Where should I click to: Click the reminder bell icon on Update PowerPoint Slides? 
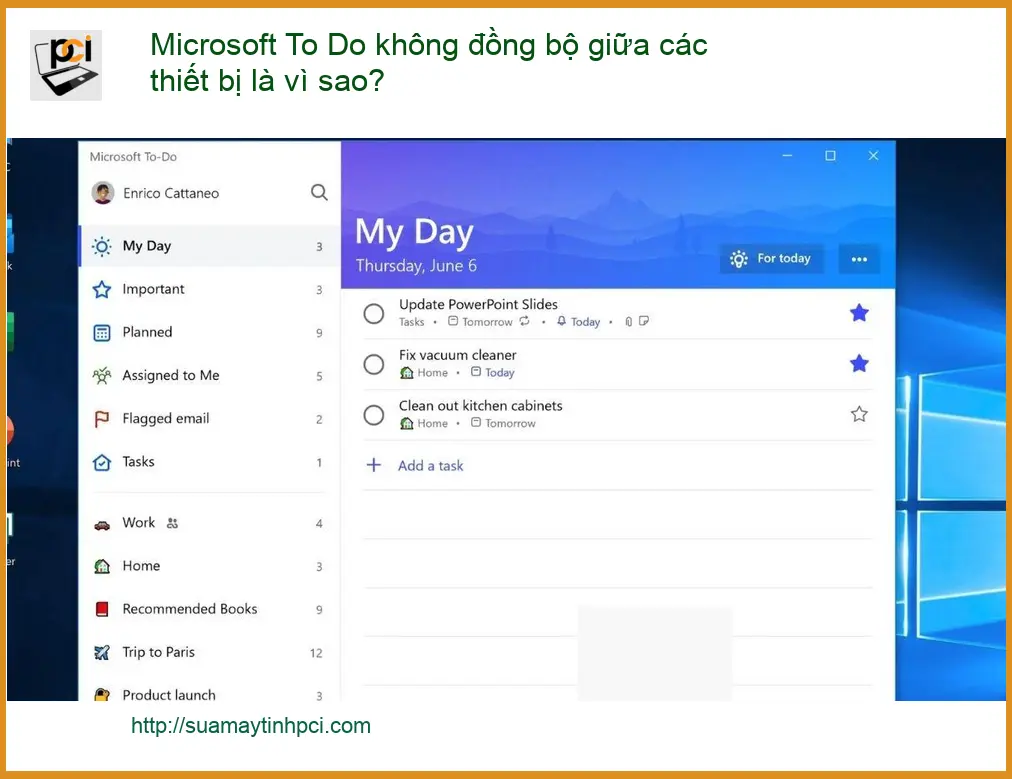[x=562, y=321]
